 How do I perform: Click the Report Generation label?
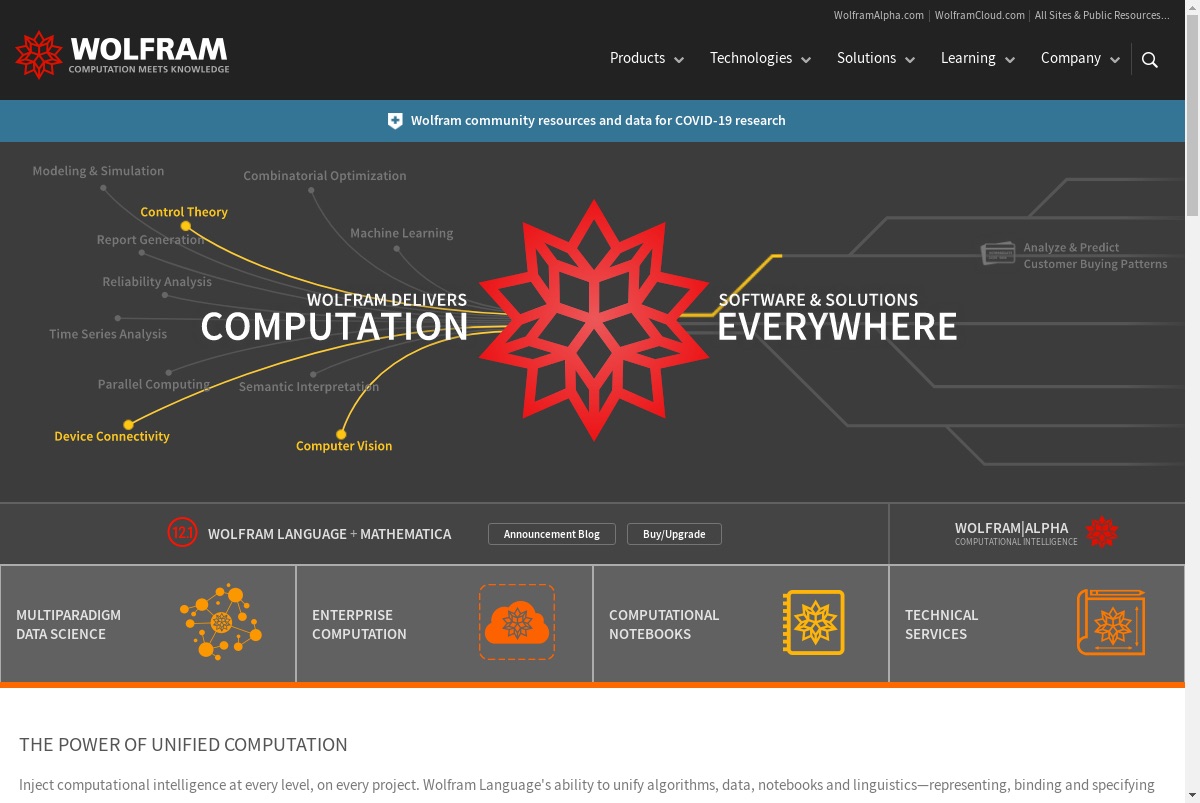pyautogui.click(x=151, y=240)
